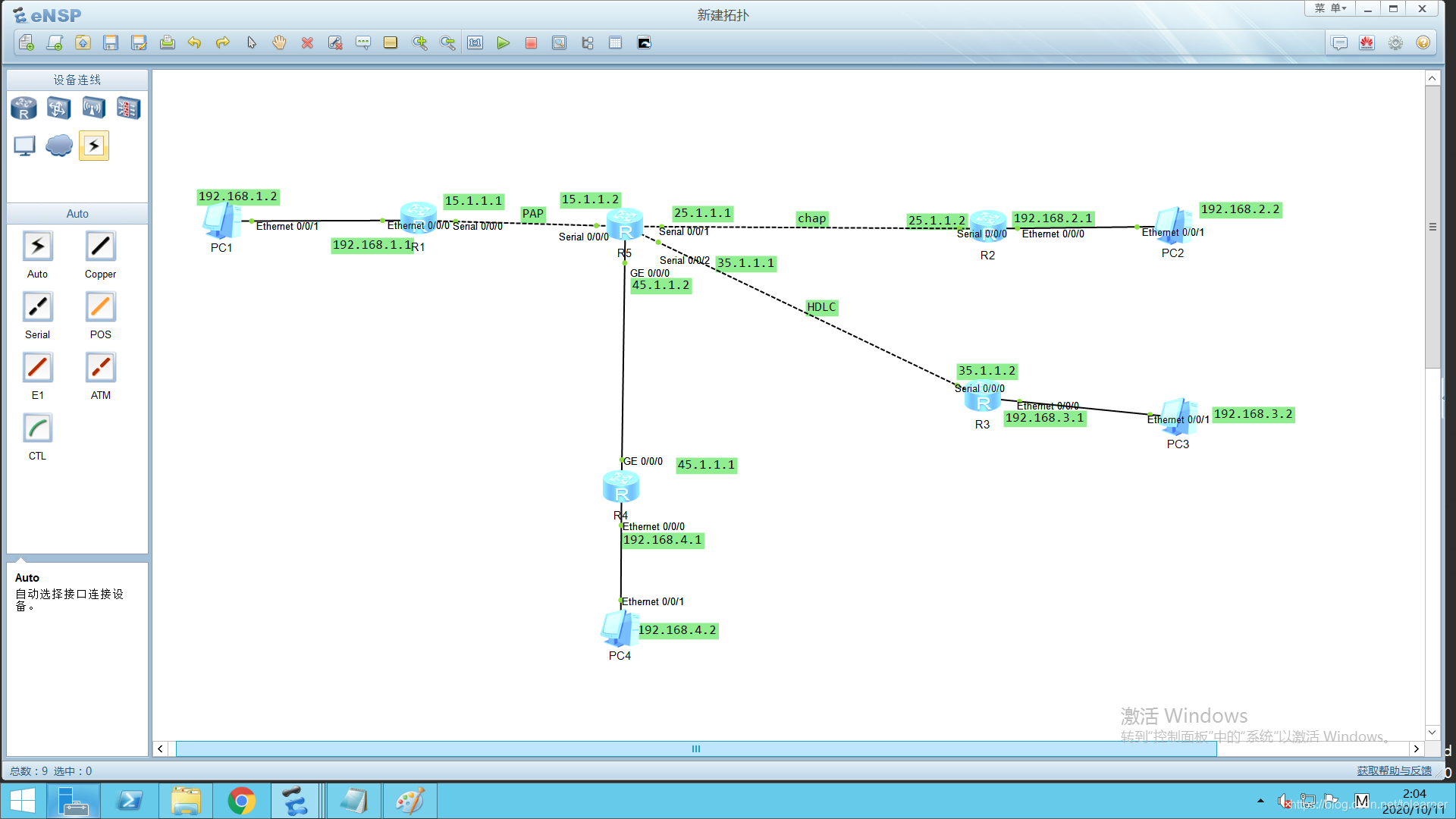Image resolution: width=1456 pixels, height=819 pixels.
Task: Click the start devices play button
Action: click(x=503, y=43)
